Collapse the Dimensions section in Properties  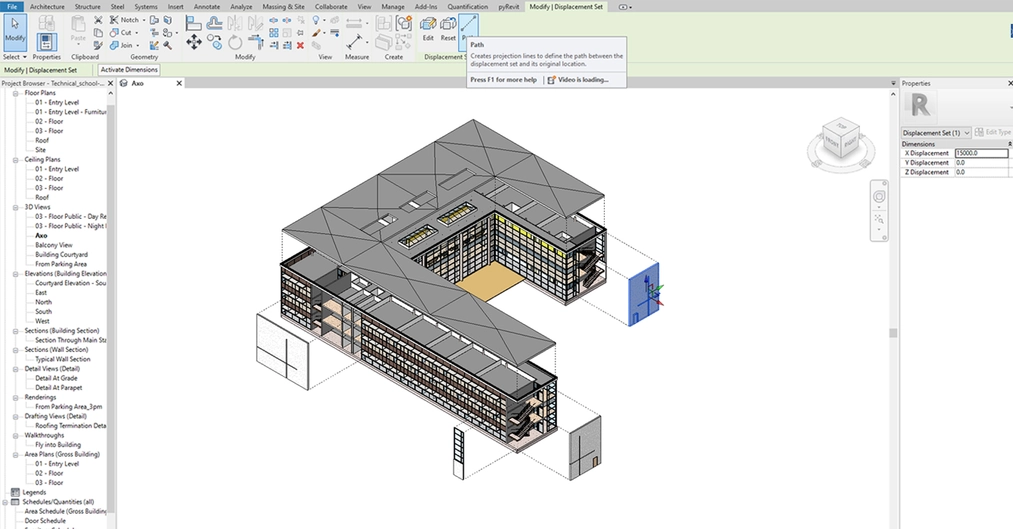click(1009, 144)
